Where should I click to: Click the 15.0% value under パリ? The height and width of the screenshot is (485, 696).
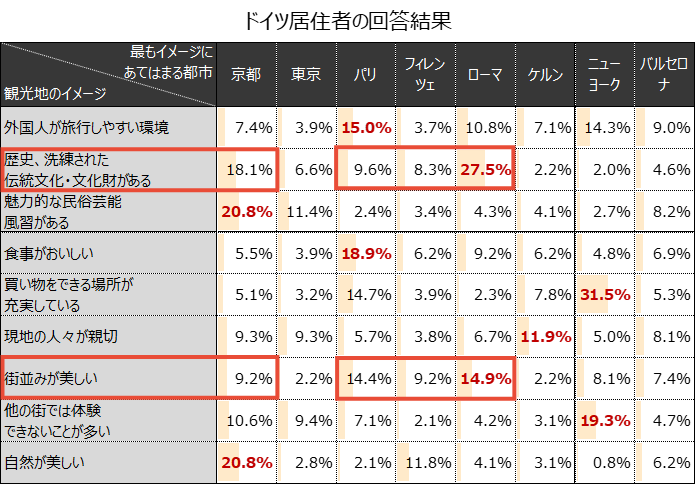coord(366,128)
